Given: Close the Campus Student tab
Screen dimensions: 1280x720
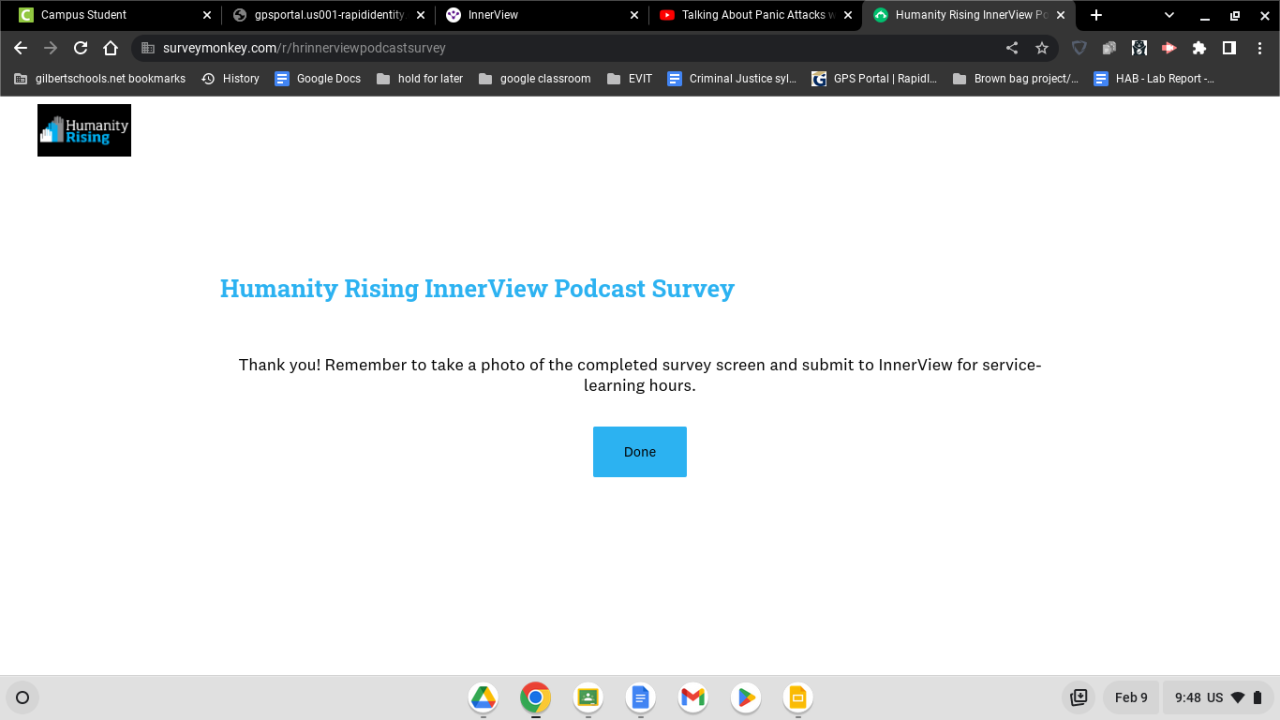Looking at the screenshot, I should (x=207, y=15).
